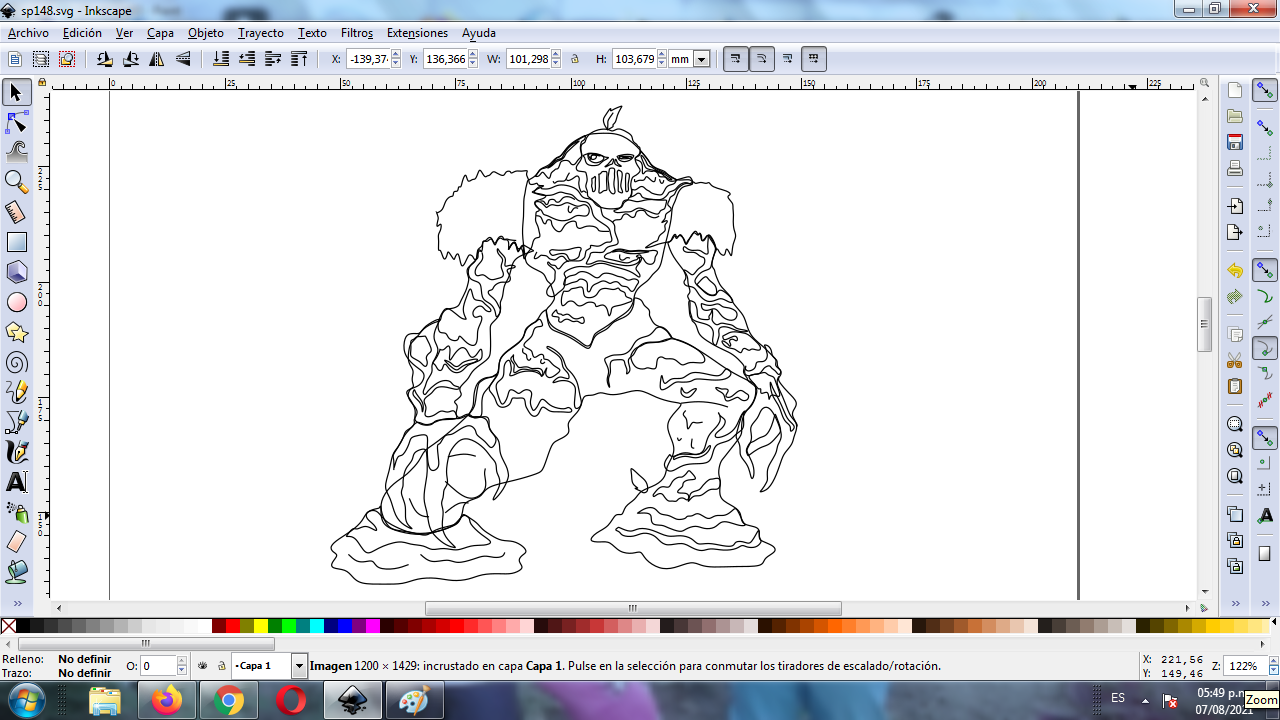The height and width of the screenshot is (720, 1280).
Task: Rotate selection 90° counter-clockwise
Action: pyautogui.click(x=105, y=59)
